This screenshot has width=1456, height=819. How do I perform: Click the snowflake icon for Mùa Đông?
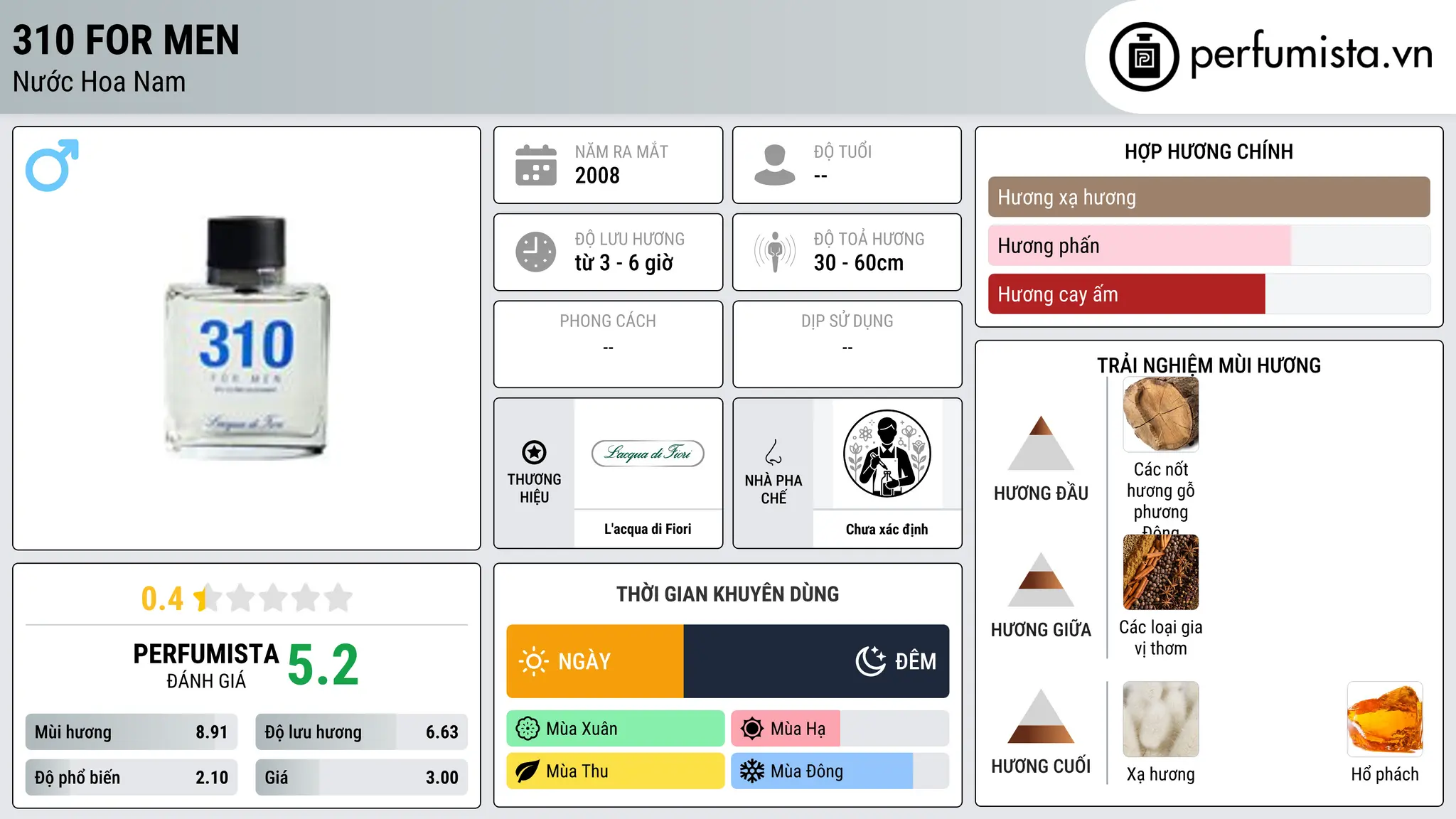[751, 771]
